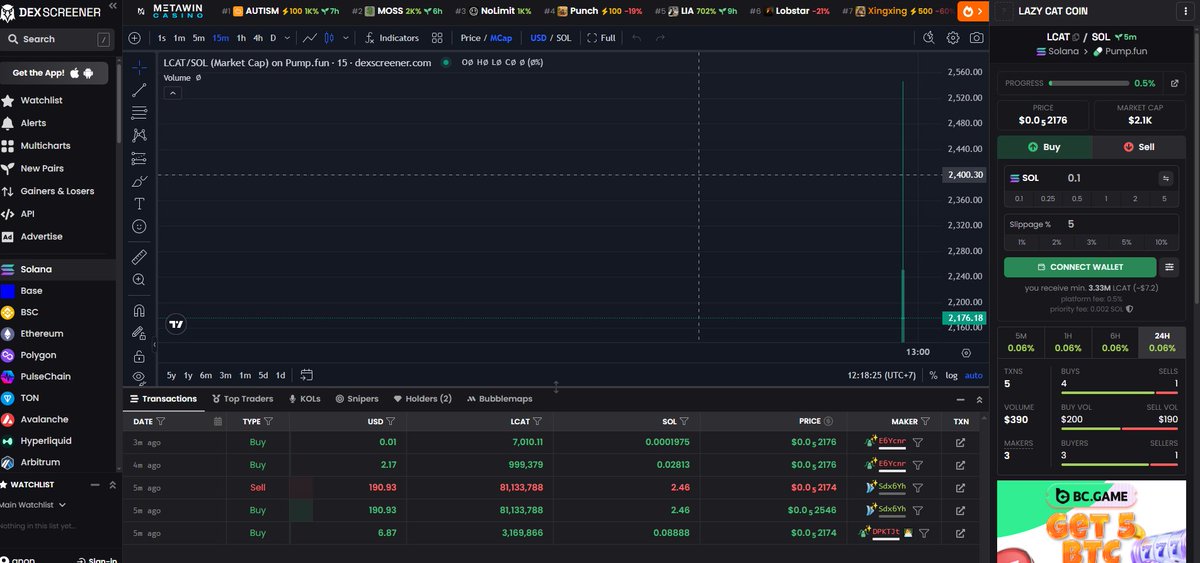Filter transactions by TYPE column
Viewport: 1200px width, 563px height.
pyautogui.click(x=270, y=422)
